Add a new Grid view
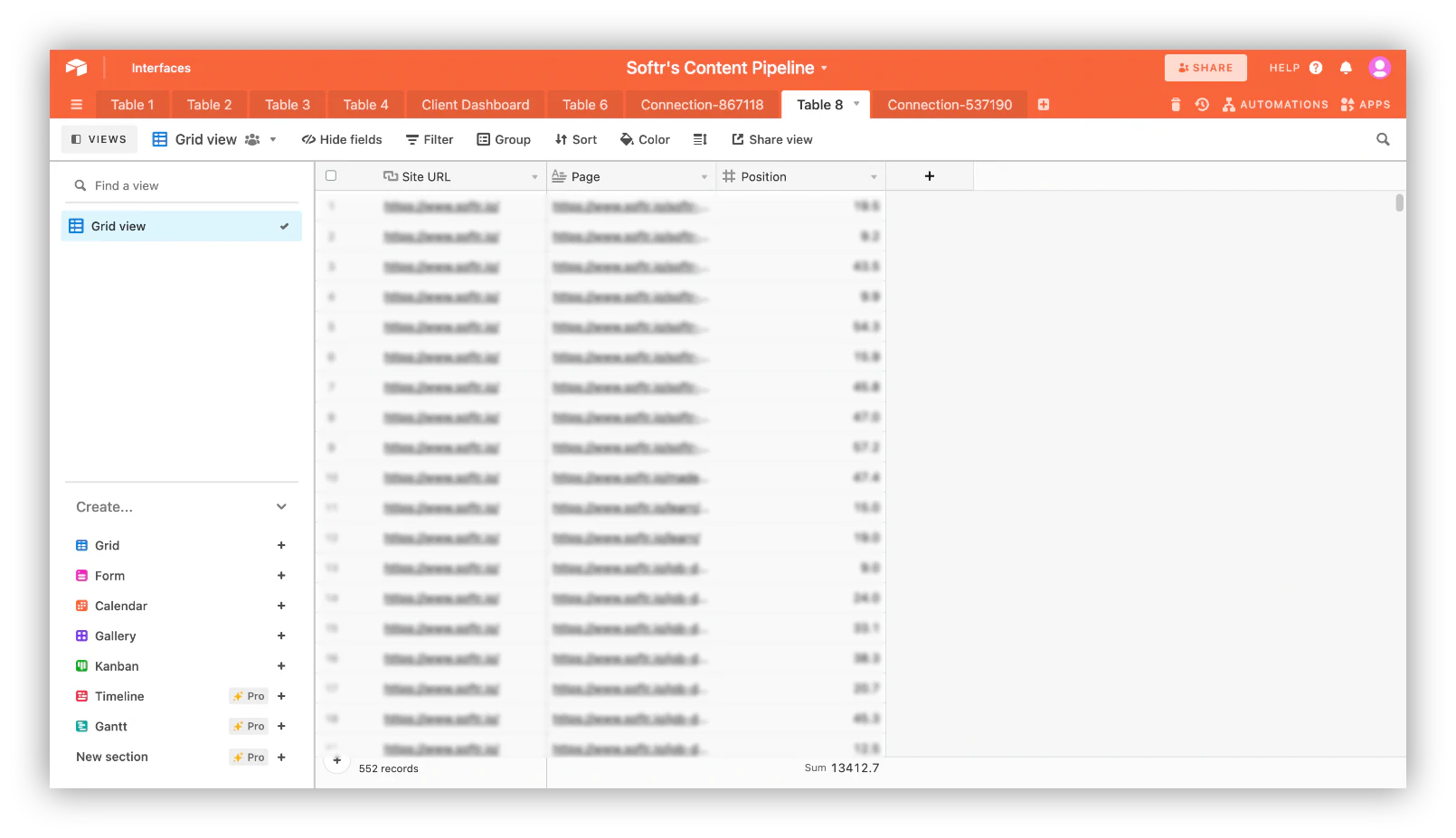Screen dimensions: 1456x838 pyautogui.click(x=281, y=545)
